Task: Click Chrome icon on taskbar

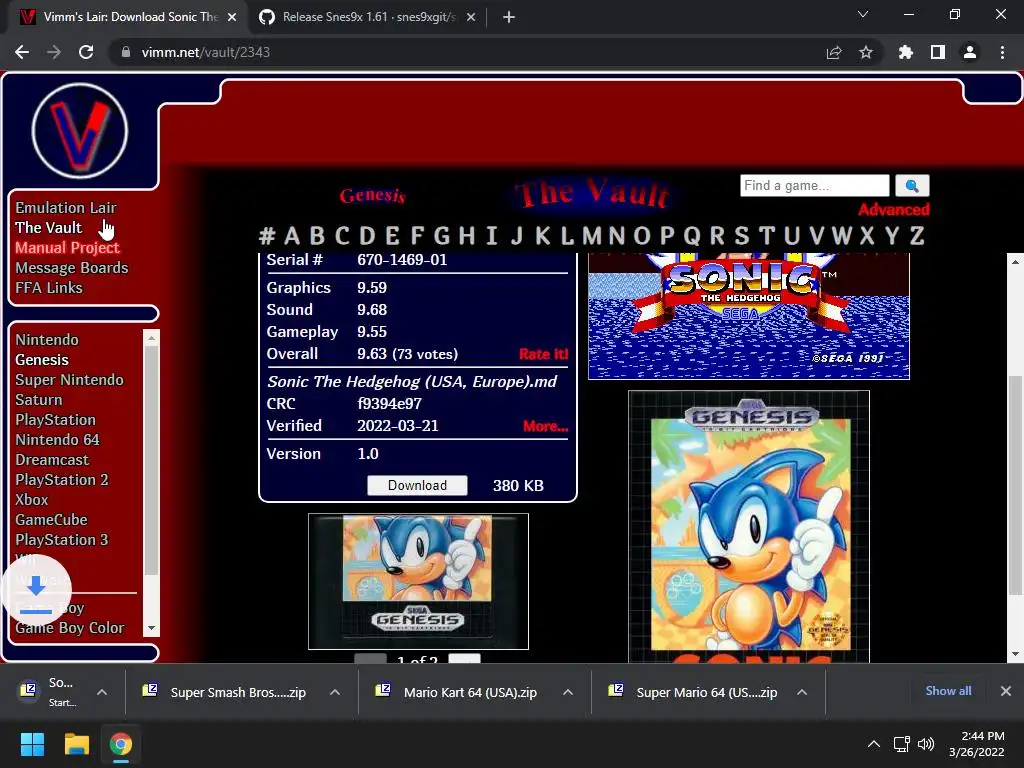Action: pyautogui.click(x=120, y=744)
